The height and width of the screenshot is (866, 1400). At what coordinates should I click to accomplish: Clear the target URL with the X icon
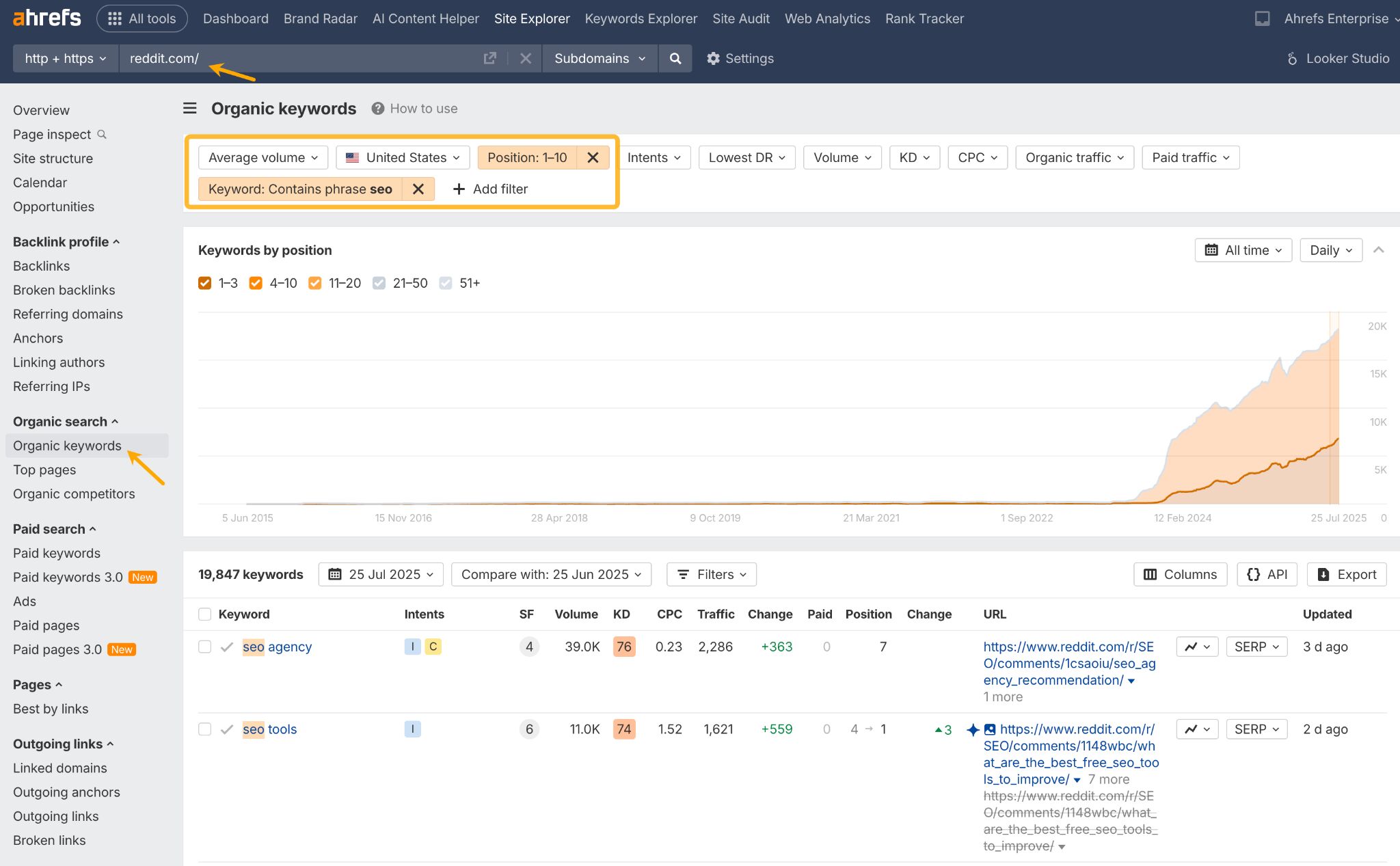point(525,59)
